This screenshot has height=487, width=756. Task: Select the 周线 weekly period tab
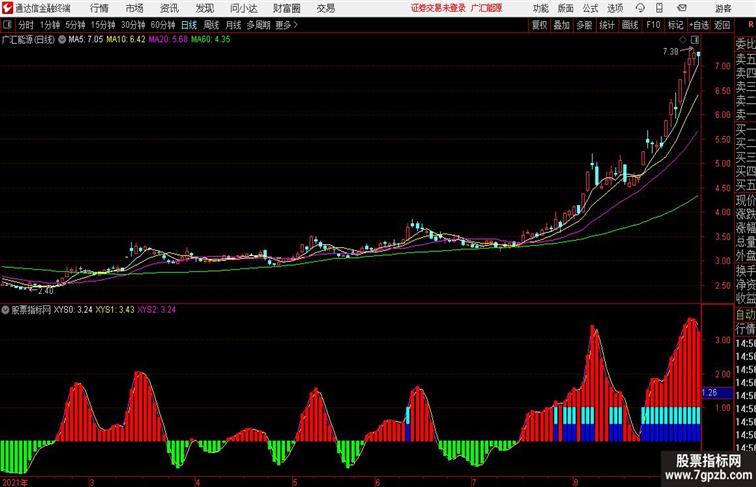tap(211, 25)
